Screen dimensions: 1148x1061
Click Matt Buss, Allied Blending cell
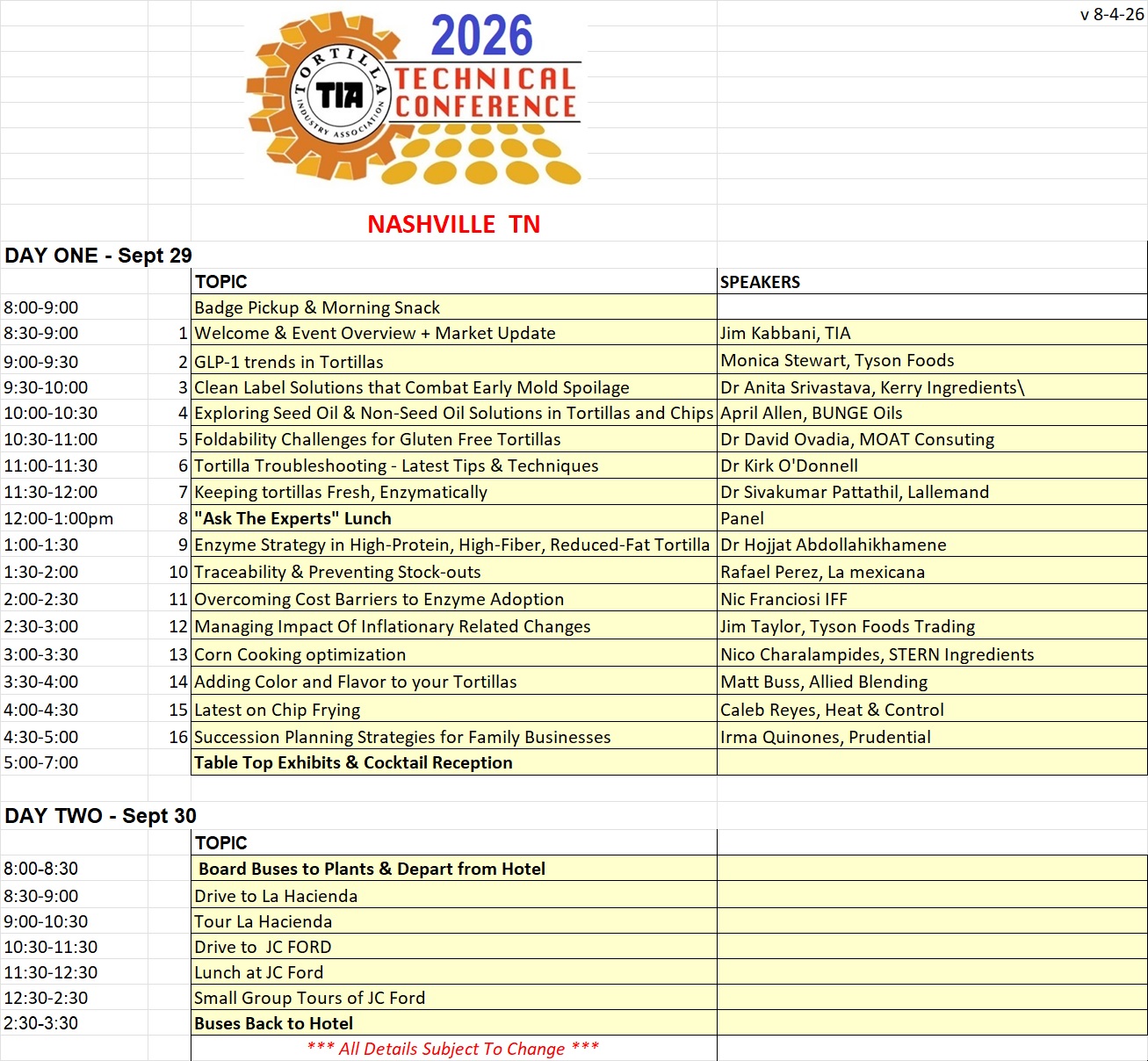coord(932,682)
